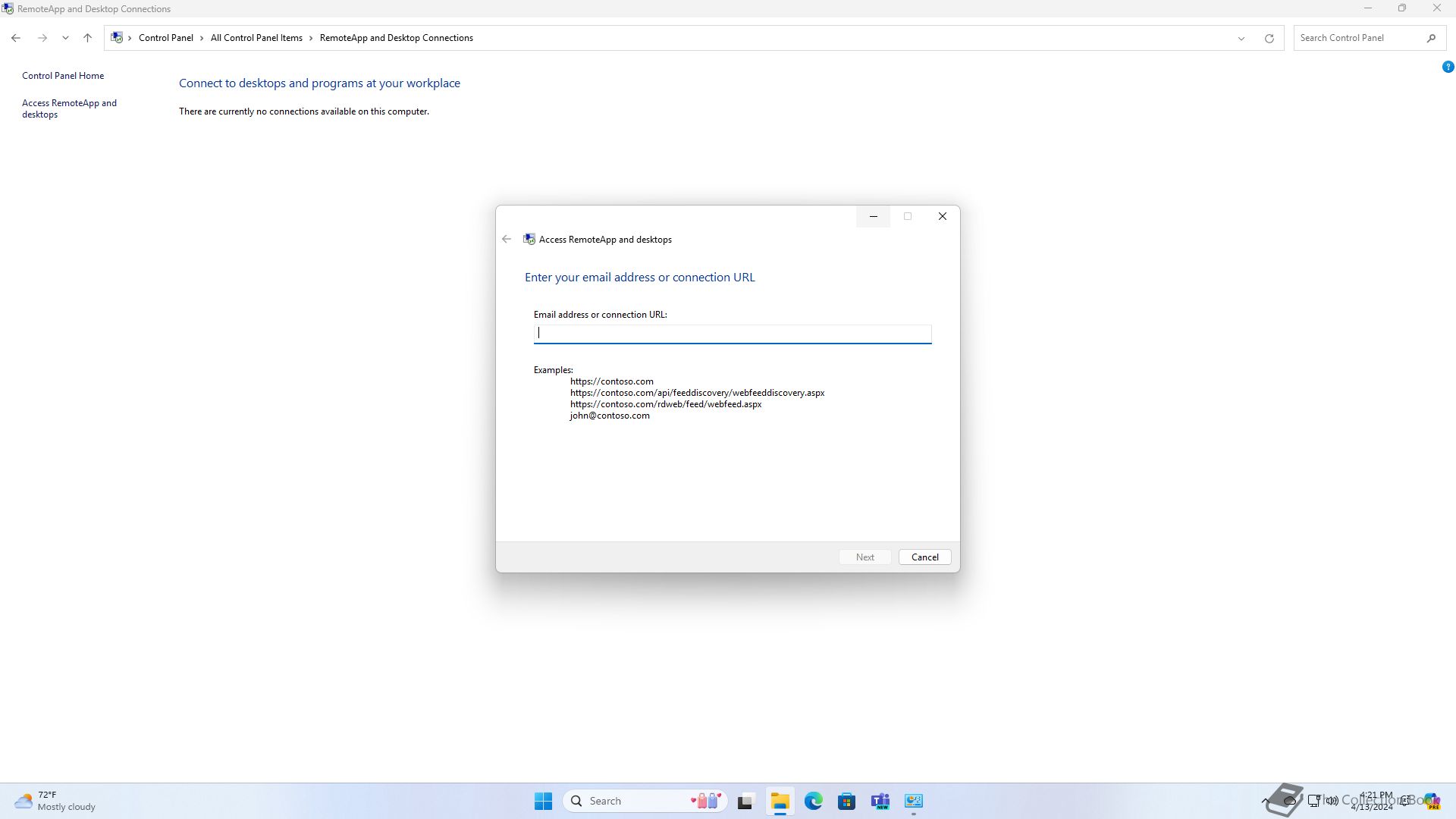
Task: Open the Windows Start menu
Action: point(543,801)
